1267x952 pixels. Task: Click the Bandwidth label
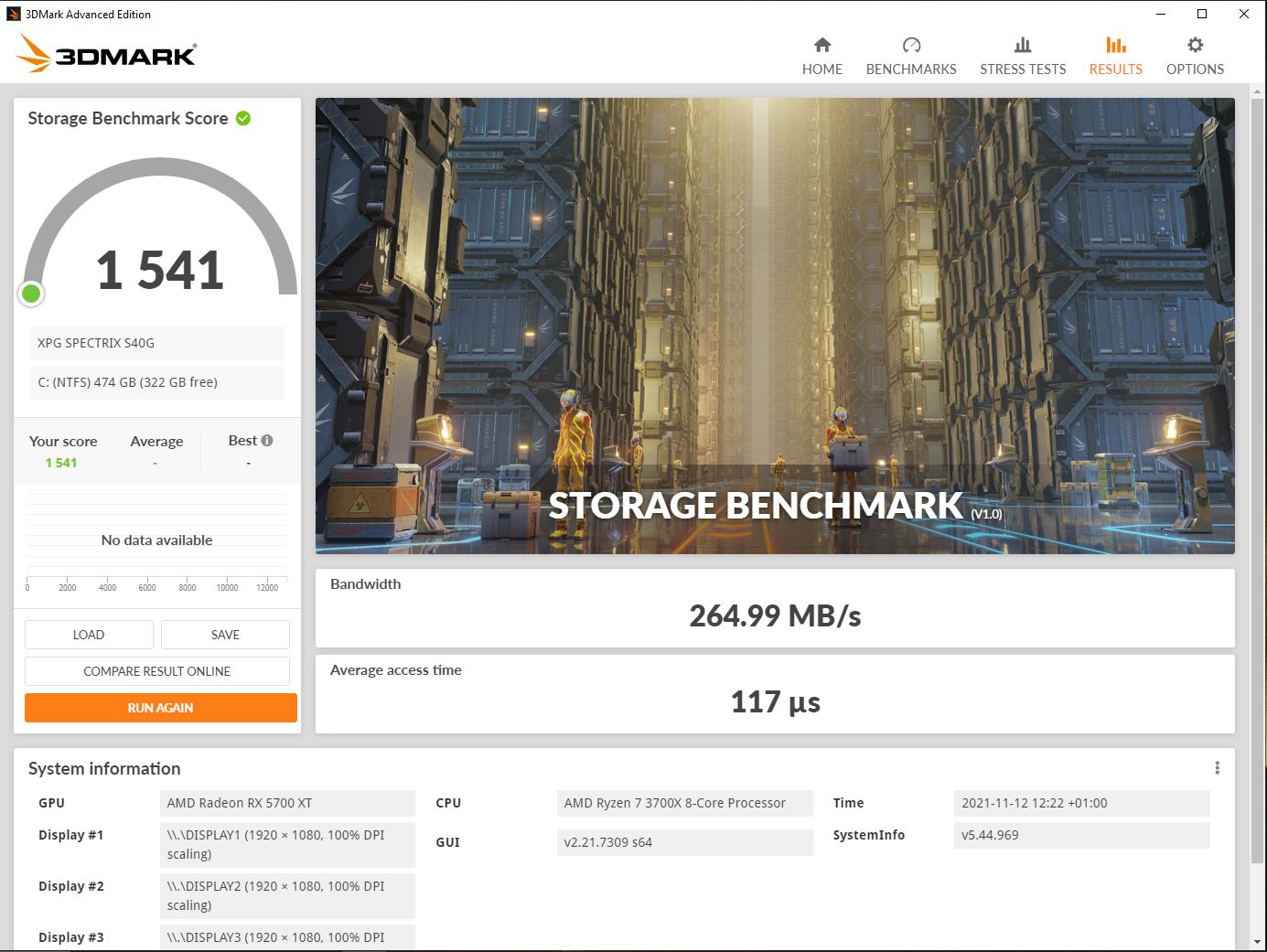pyautogui.click(x=365, y=583)
